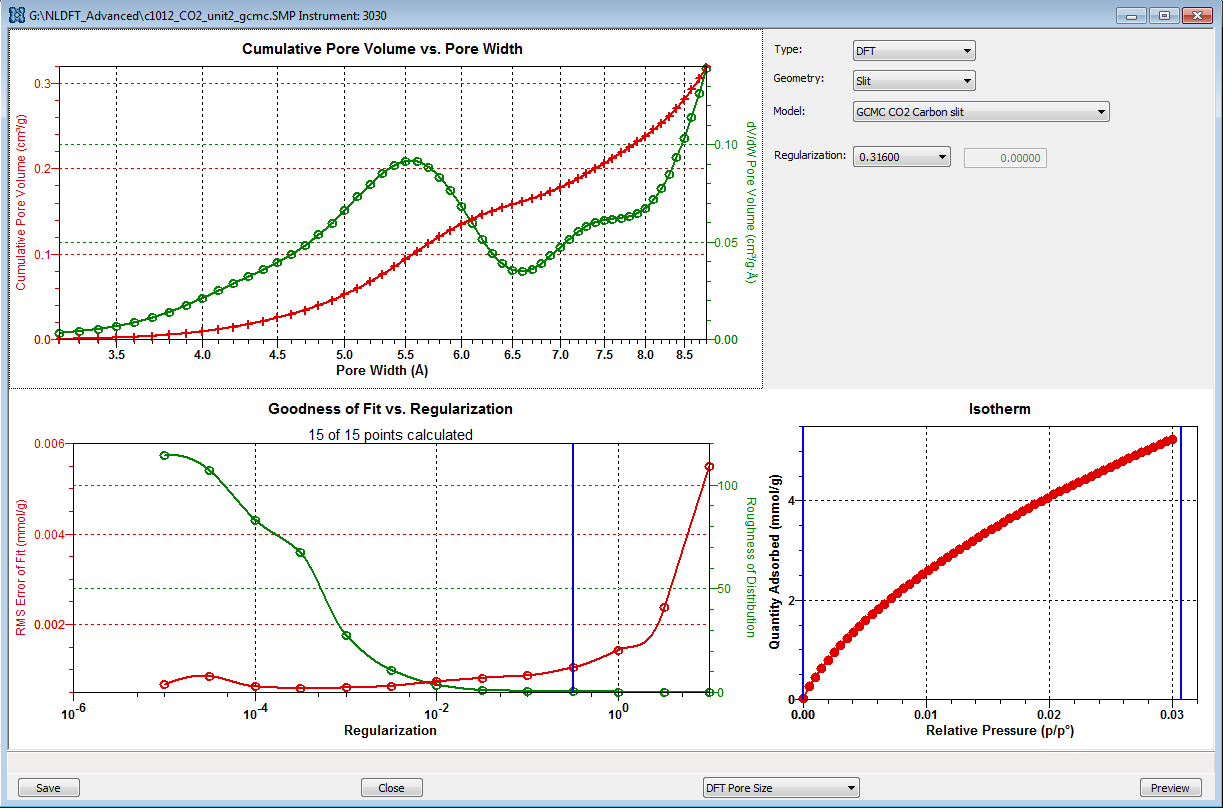Click the last isotherm data point near 0.03

pos(1172,439)
